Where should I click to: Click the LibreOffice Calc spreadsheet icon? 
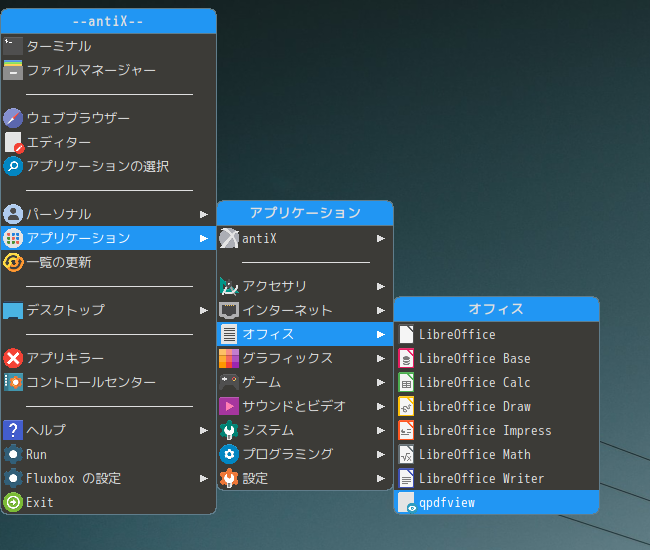(x=406, y=383)
